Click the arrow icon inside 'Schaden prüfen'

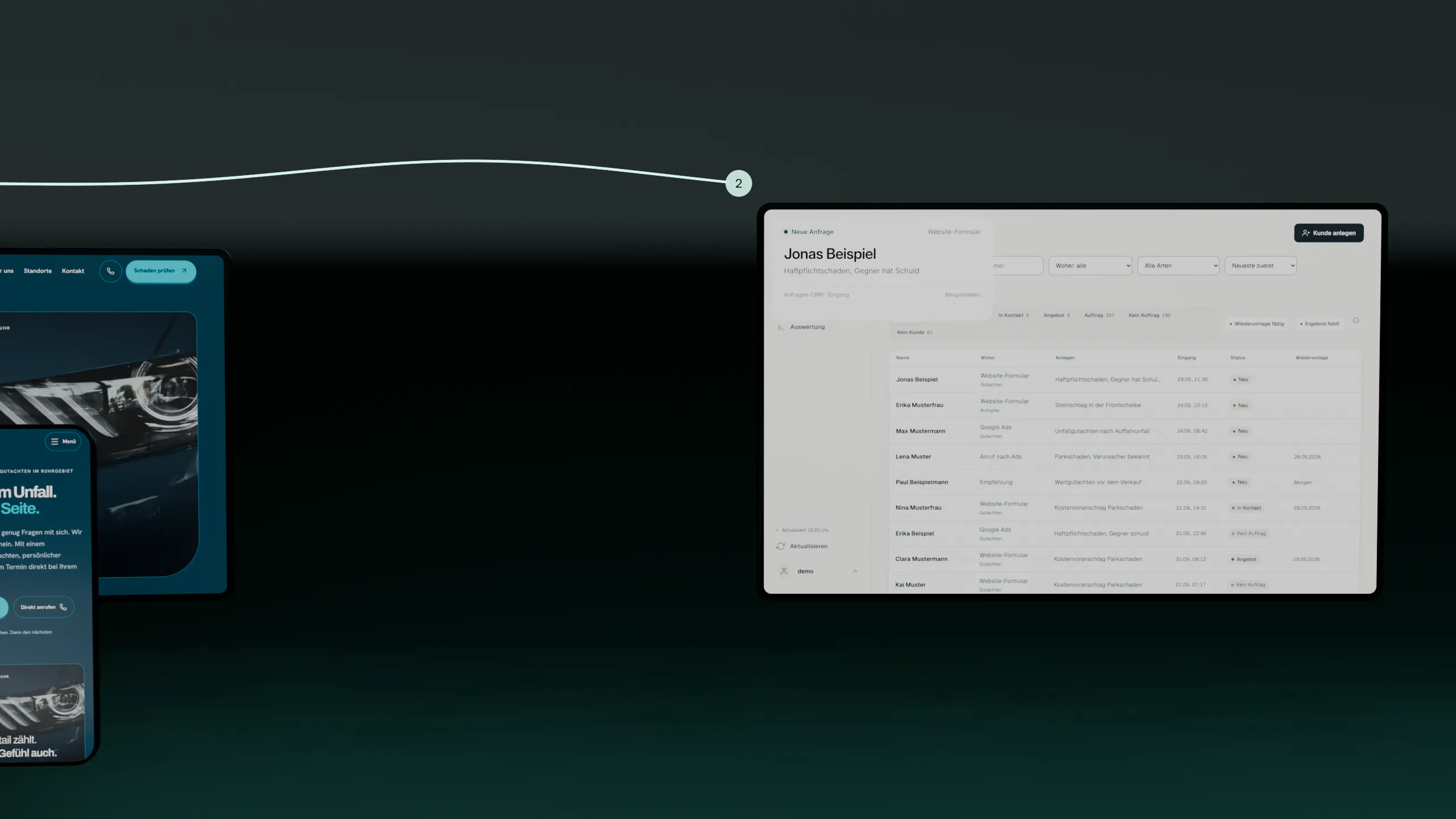(x=184, y=271)
